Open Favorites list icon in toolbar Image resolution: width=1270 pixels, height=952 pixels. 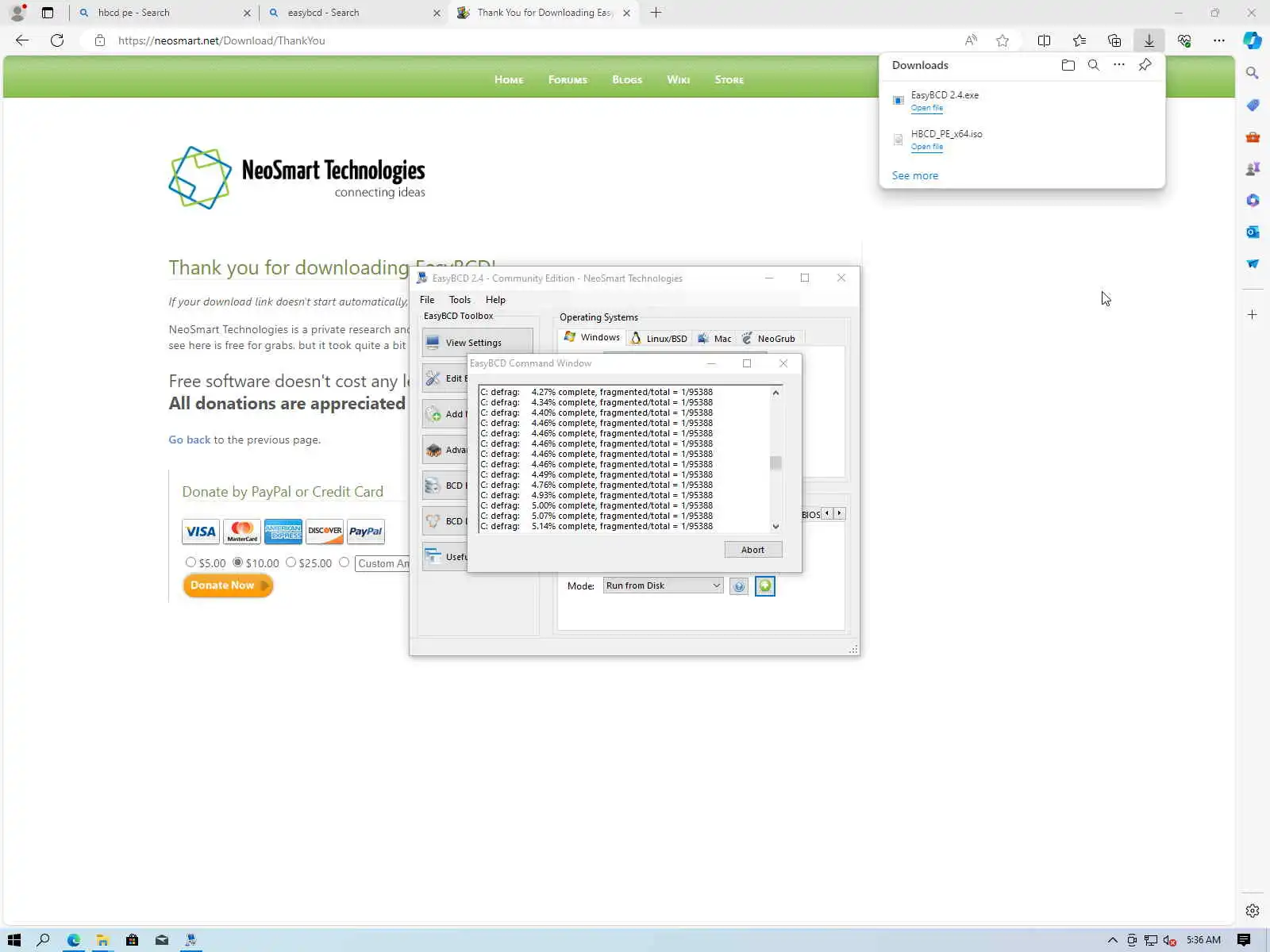click(1079, 40)
